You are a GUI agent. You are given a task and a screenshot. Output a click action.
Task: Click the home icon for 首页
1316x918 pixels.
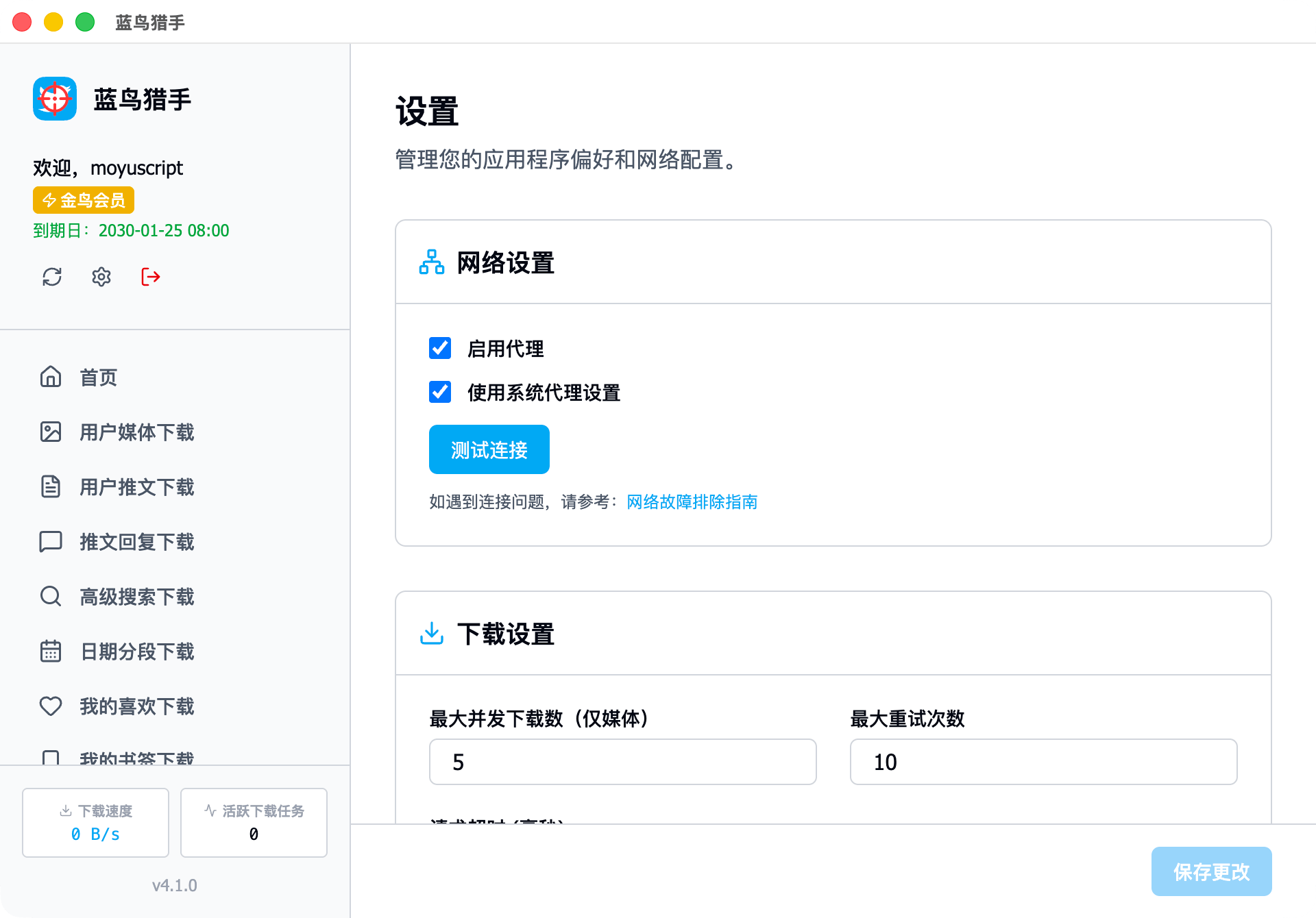click(x=51, y=377)
